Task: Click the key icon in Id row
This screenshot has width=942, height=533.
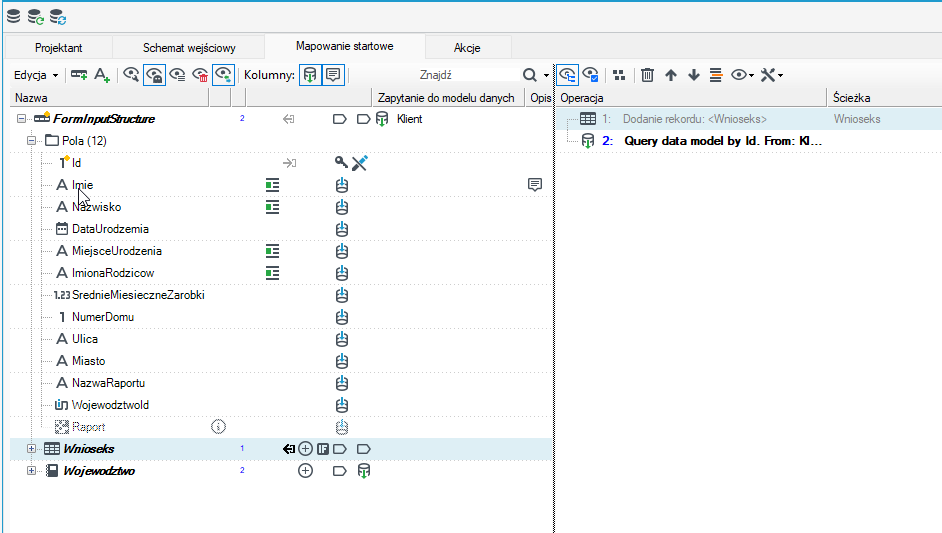Action: [x=341, y=162]
